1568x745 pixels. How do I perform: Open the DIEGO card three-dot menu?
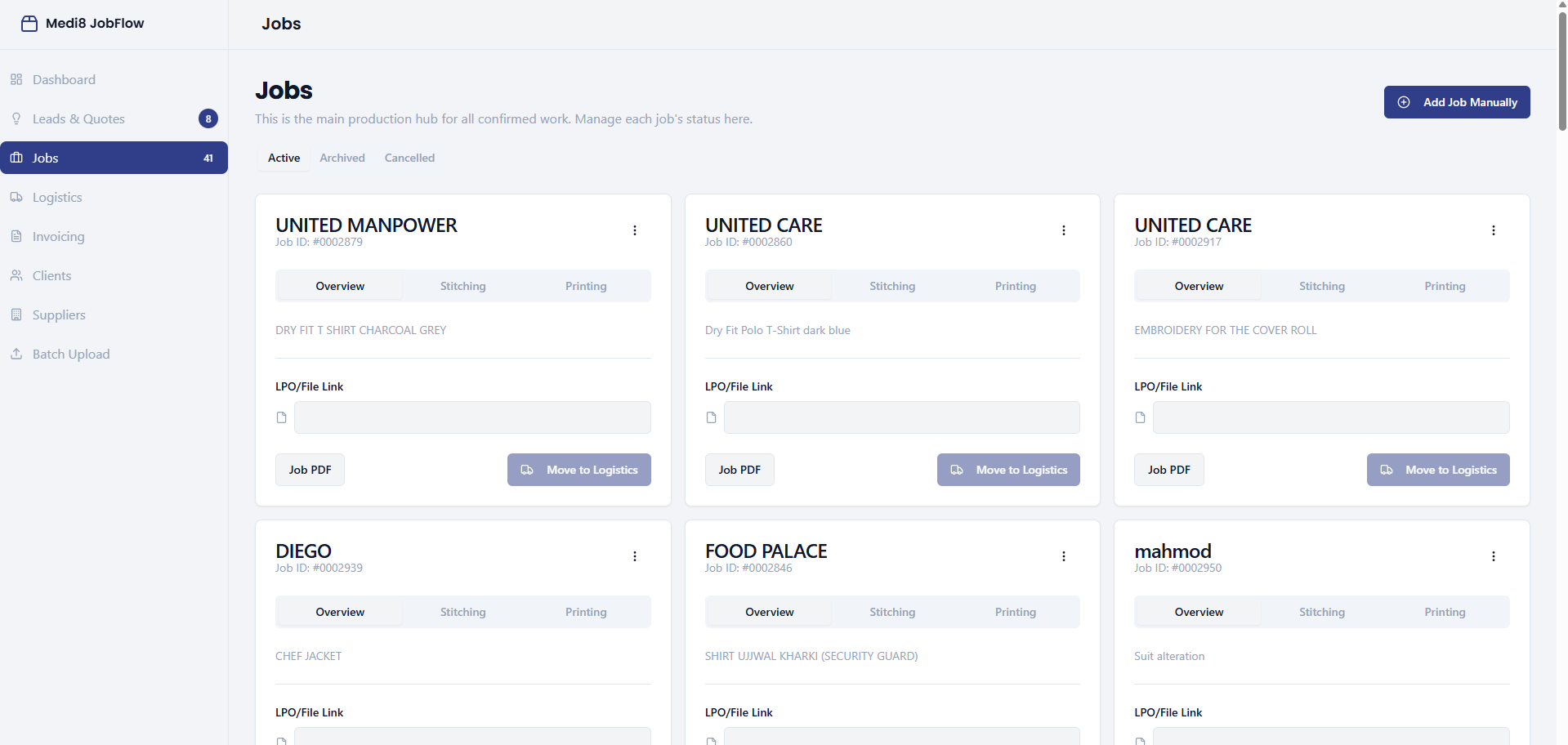[635, 556]
